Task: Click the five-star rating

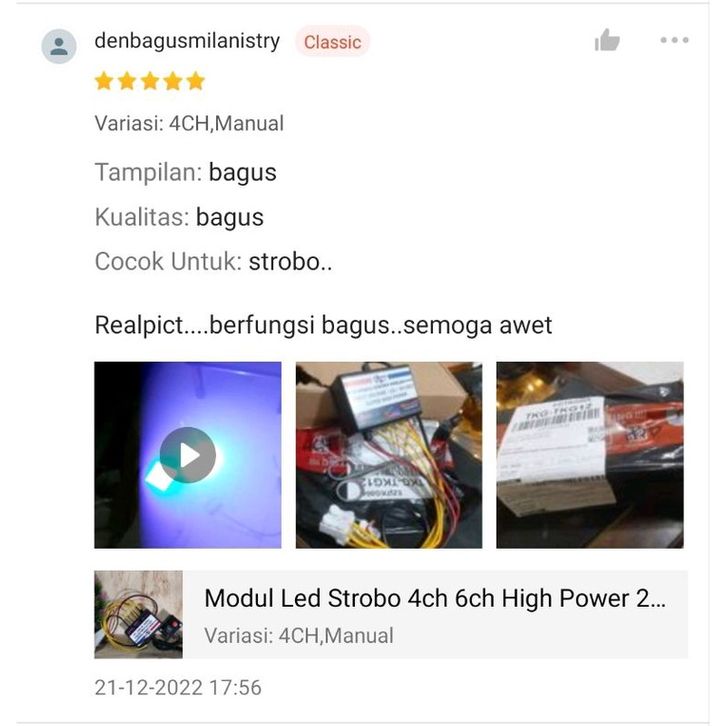Action: click(150, 81)
